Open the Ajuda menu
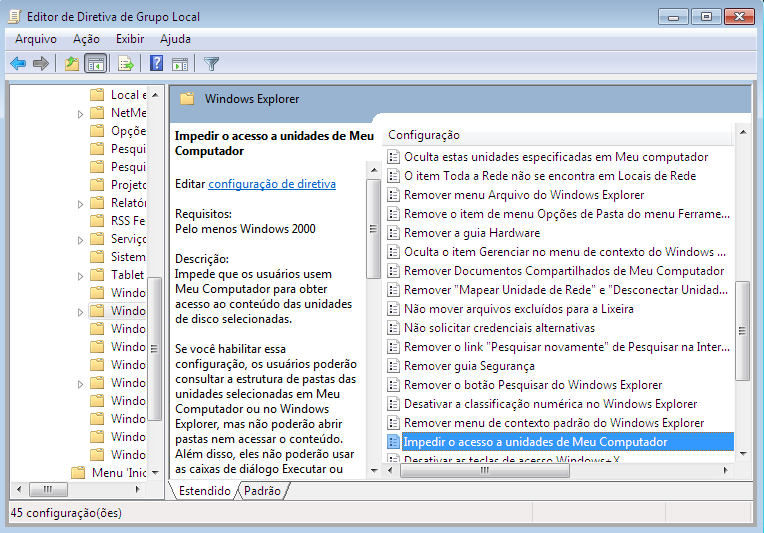The image size is (764, 533). (x=175, y=39)
